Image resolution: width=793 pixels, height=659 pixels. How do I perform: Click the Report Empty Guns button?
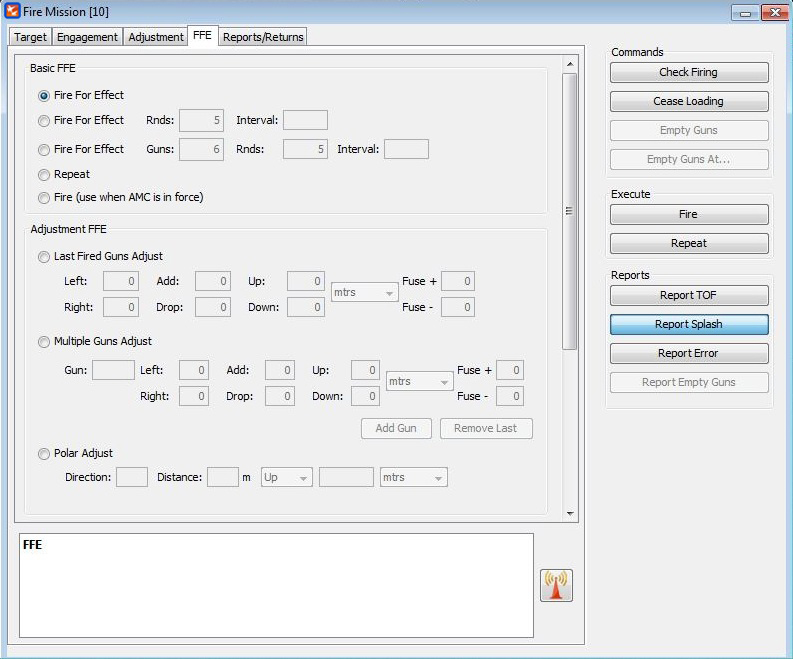pos(689,382)
